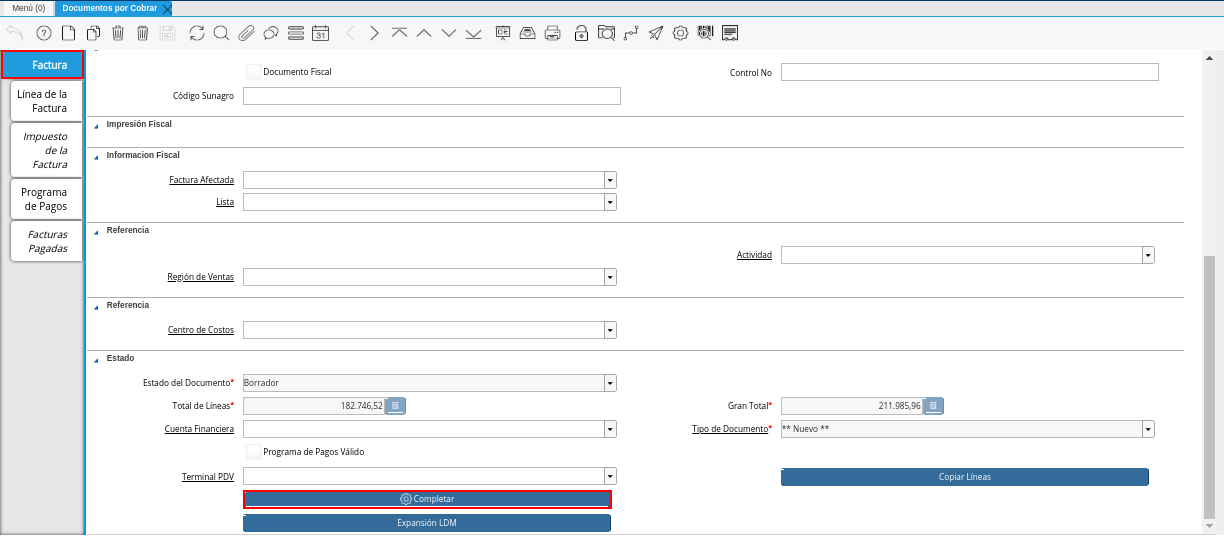Viewport: 1224px width, 536px height.
Task: Create a new record with blank page icon
Action: pos(68,33)
